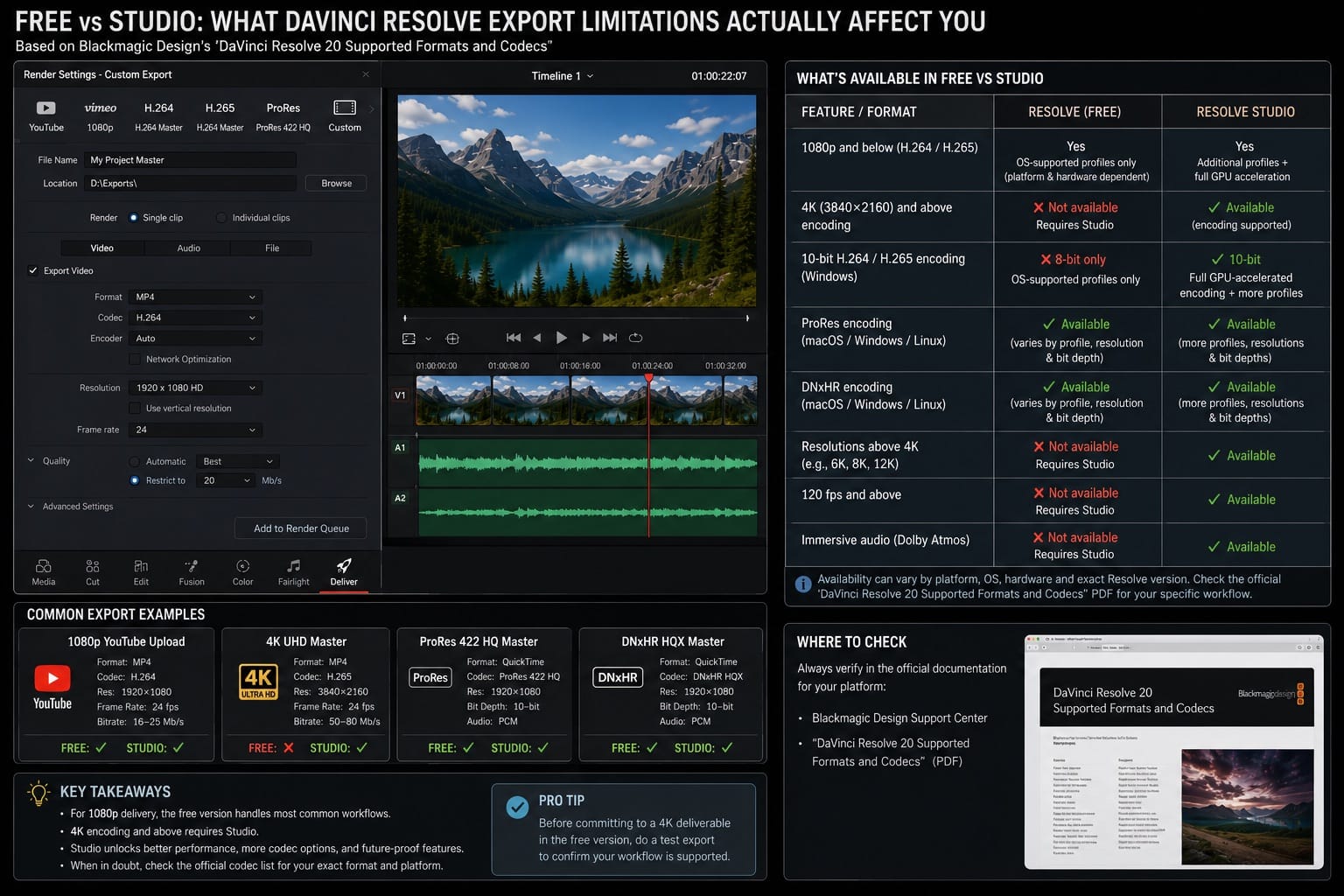1344x896 pixels.
Task: Stop or play the viewer
Action: [562, 338]
